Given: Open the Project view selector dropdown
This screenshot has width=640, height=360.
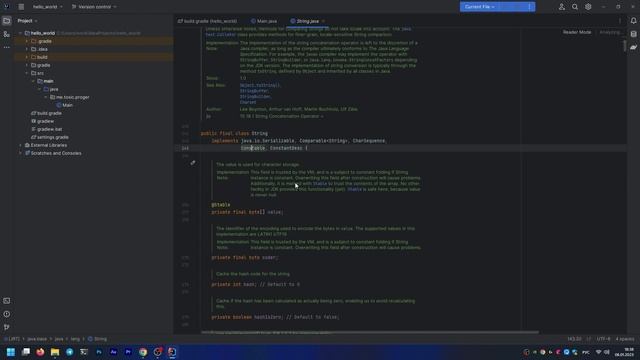Looking at the screenshot, I should click(27, 21).
